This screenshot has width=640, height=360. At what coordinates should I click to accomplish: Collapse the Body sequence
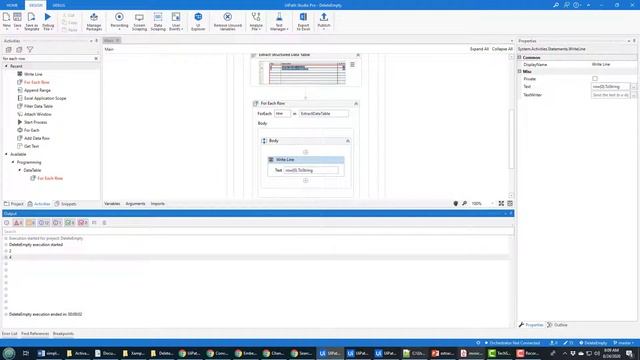[348, 141]
